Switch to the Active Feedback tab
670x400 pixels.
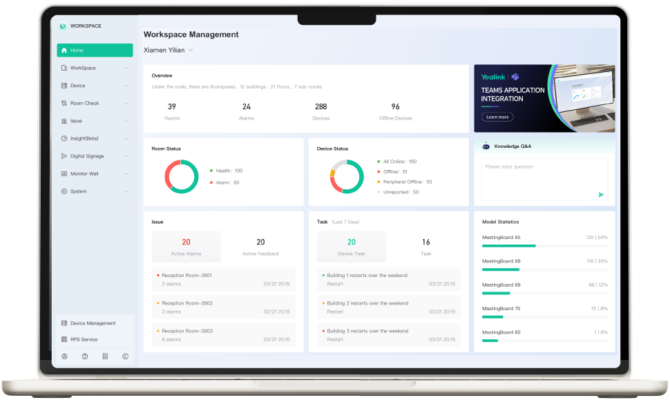261,247
